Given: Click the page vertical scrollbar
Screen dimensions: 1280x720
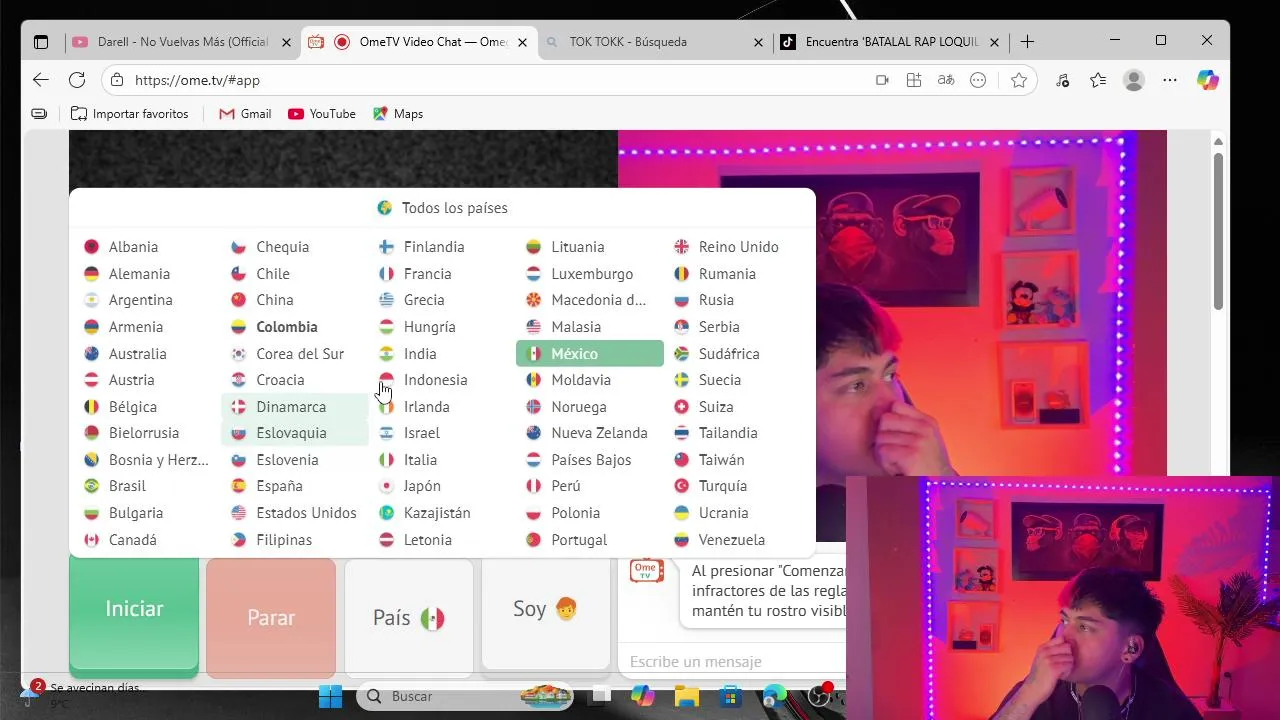Looking at the screenshot, I should 1218,230.
